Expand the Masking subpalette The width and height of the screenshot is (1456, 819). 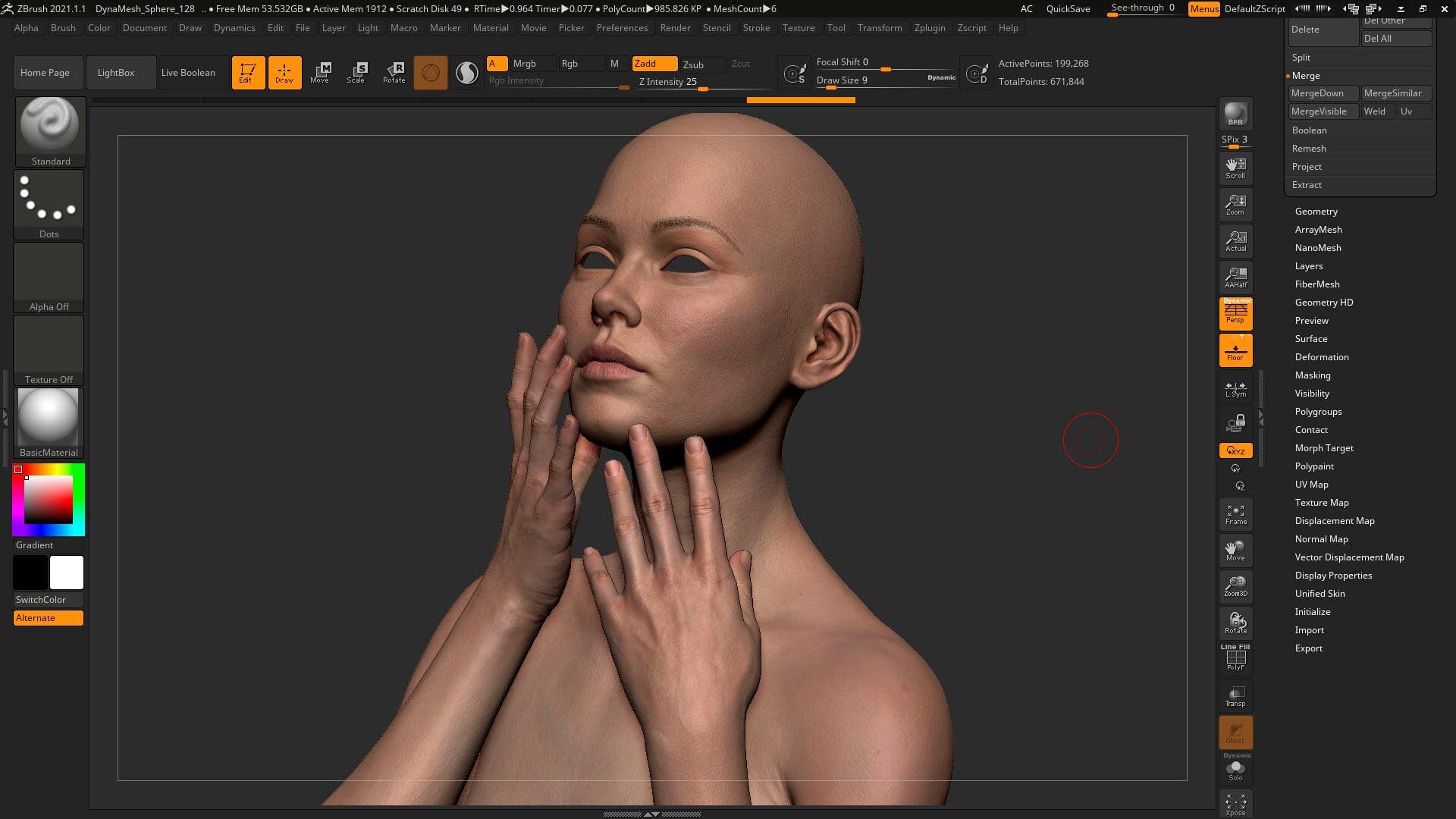(x=1313, y=375)
